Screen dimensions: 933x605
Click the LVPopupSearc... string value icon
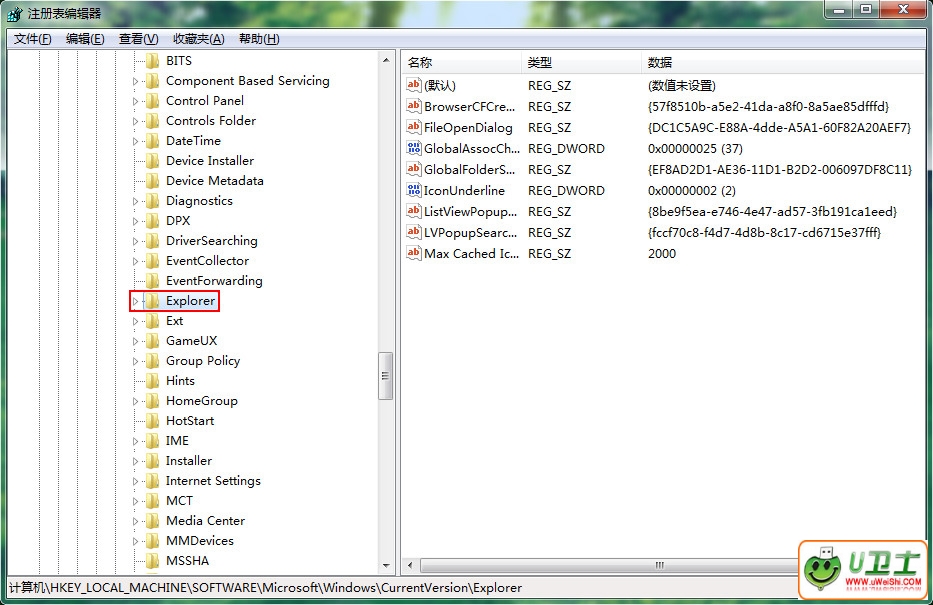pyautogui.click(x=414, y=232)
